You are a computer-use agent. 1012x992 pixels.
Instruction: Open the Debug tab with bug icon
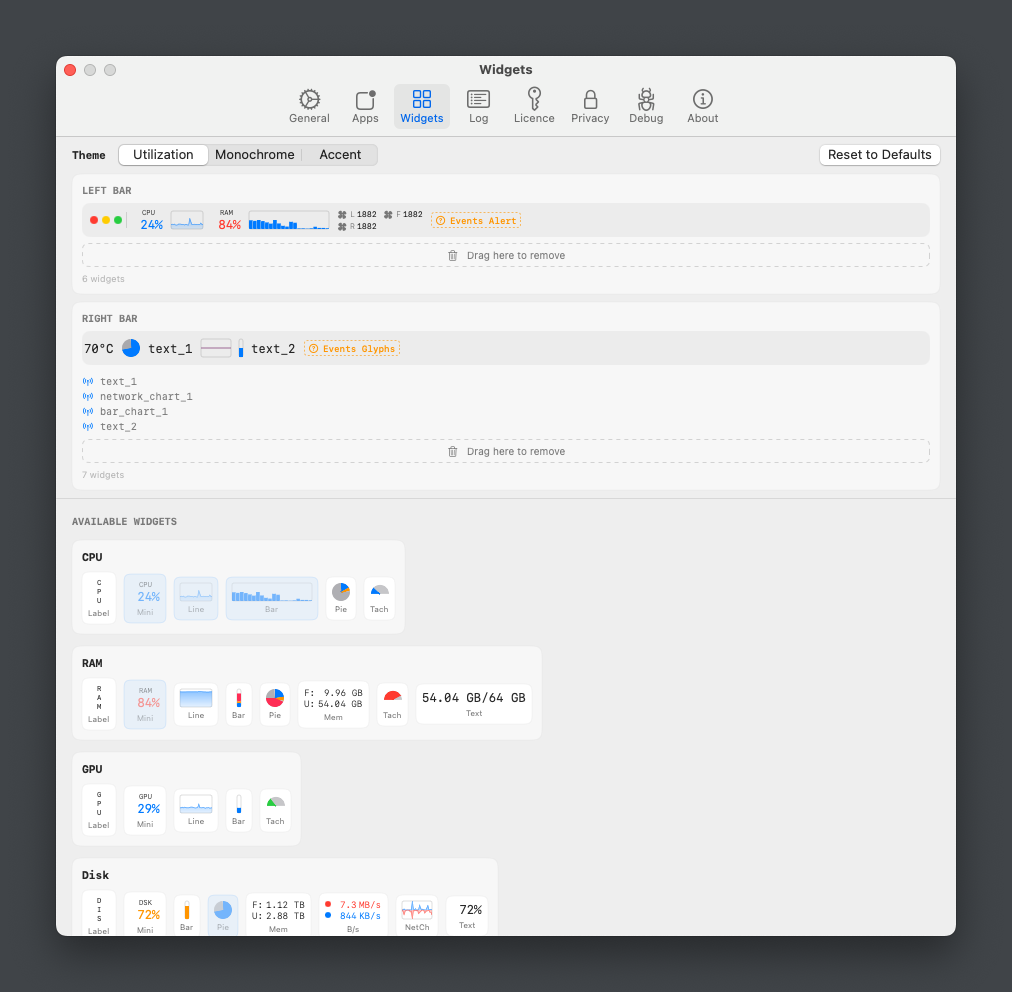(x=646, y=106)
